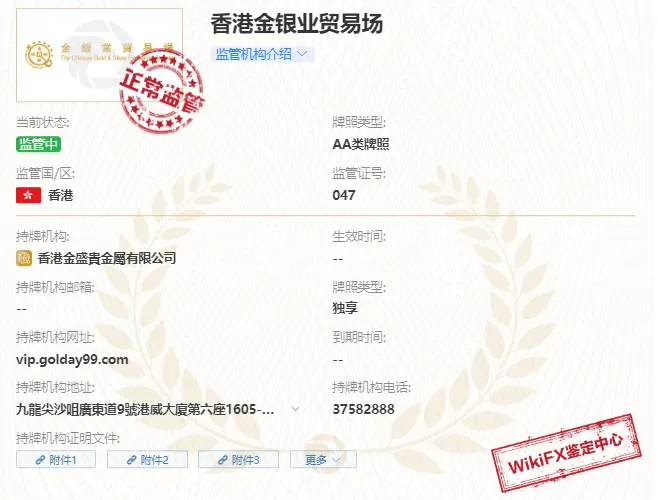Click the 当前状态 label
Screen dimensions: 658x500
tap(43, 123)
